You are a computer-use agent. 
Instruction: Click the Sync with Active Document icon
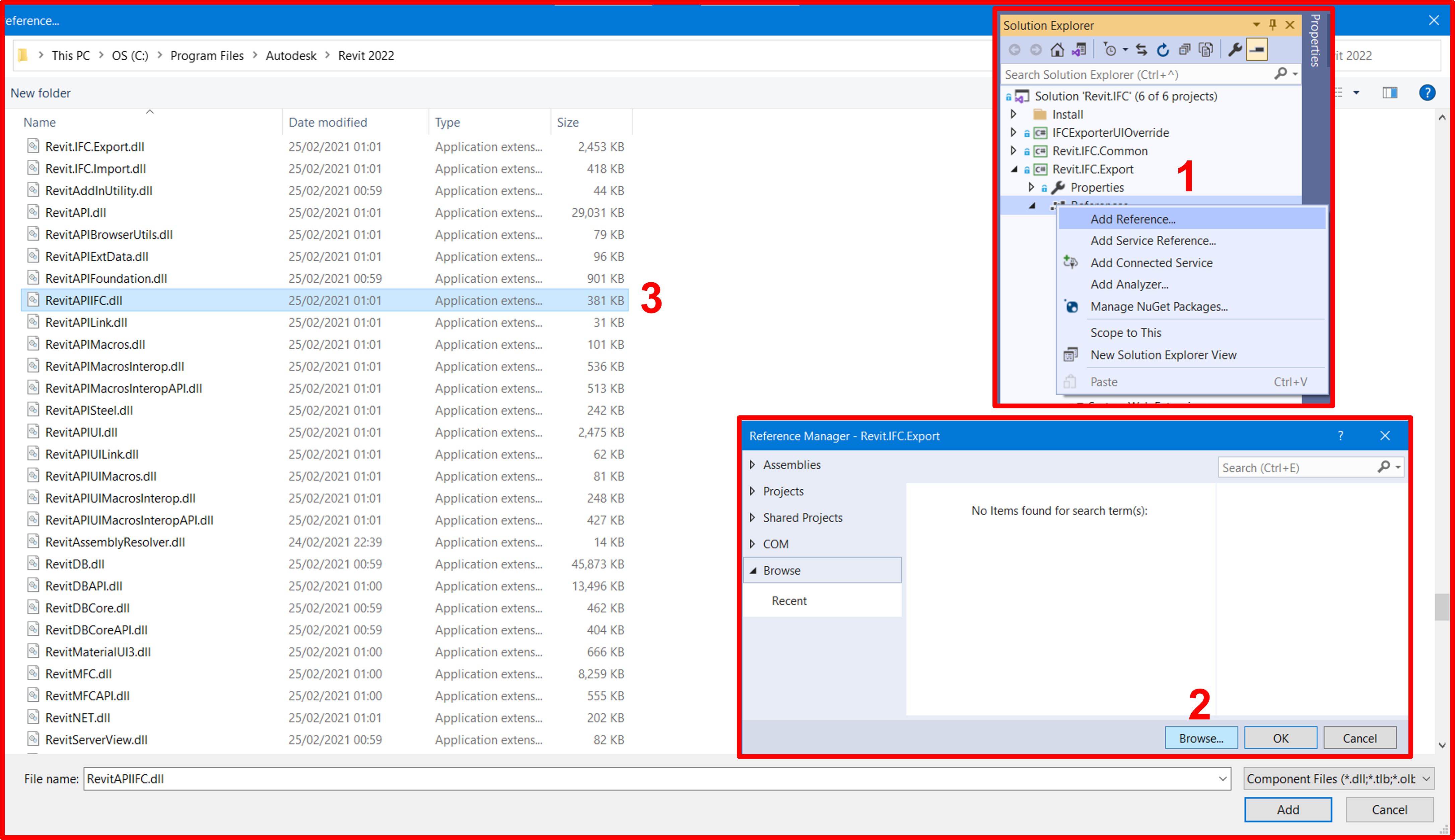(1141, 50)
